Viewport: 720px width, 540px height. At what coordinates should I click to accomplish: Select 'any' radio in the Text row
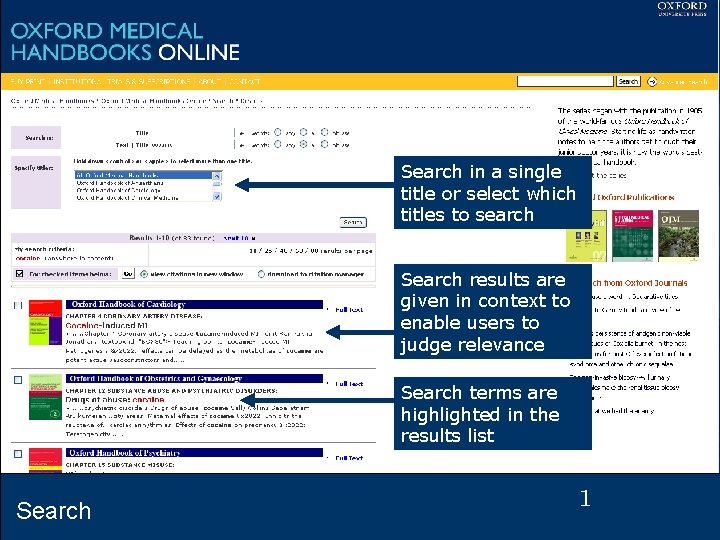click(278, 144)
